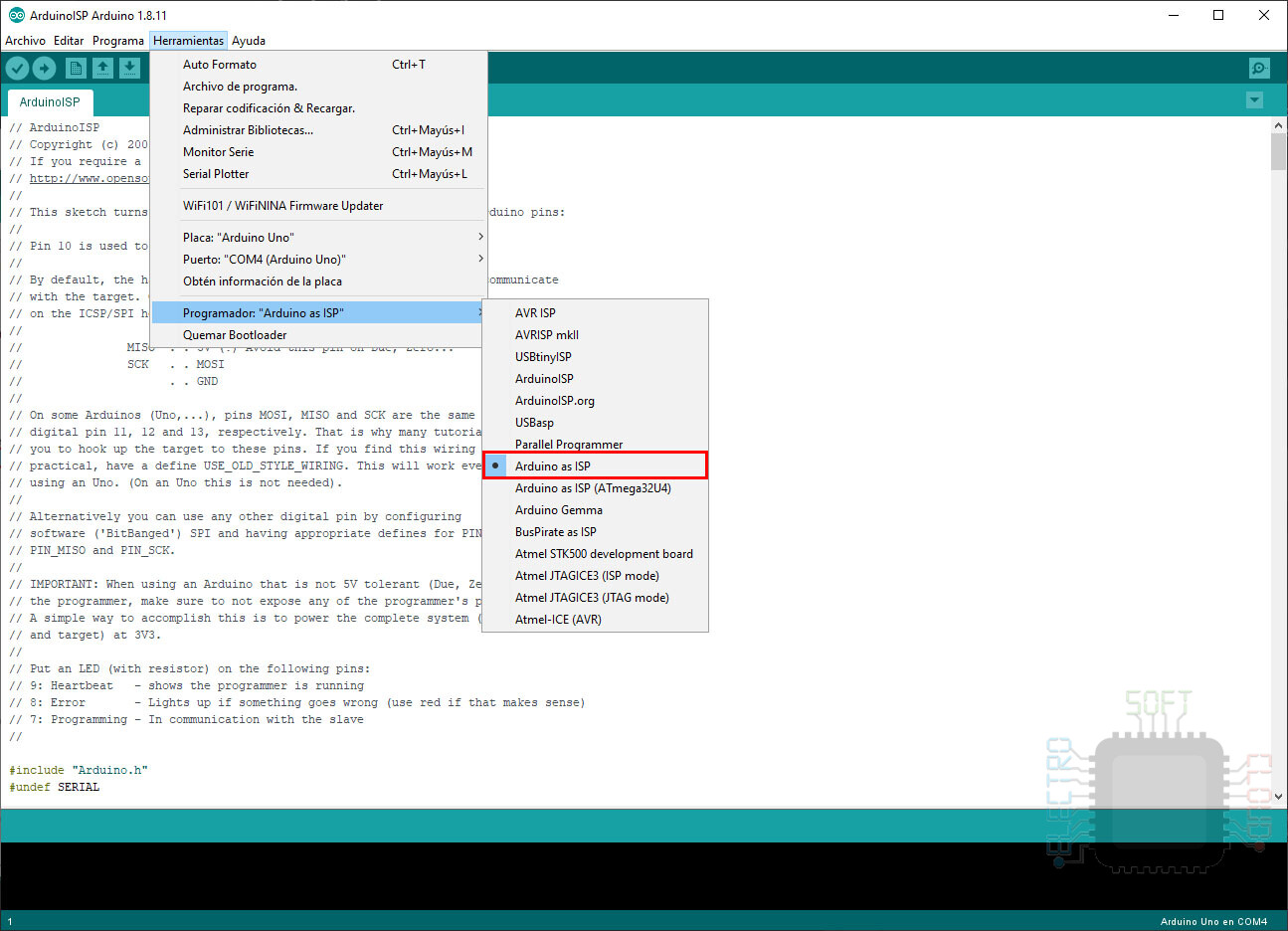The image size is (1288, 931).
Task: Click the Upload arrow icon
Action: tap(44, 68)
